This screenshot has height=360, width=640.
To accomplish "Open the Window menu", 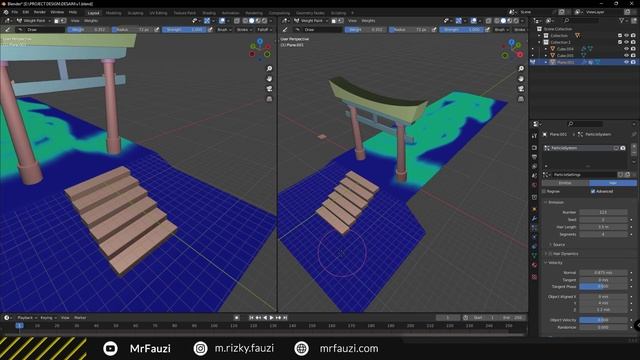I will click(x=57, y=12).
